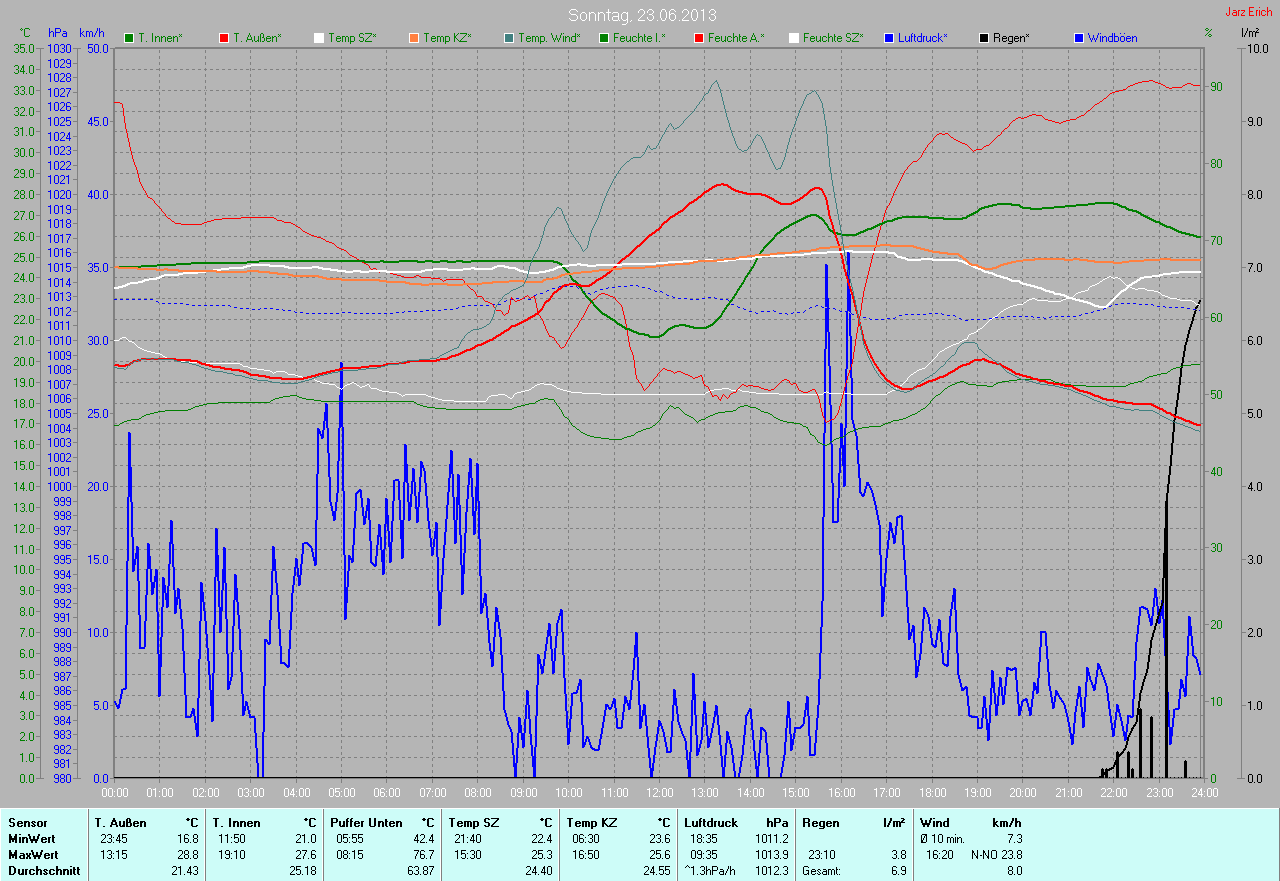
Task: Click the MaxWert row label
Action: tap(33, 855)
